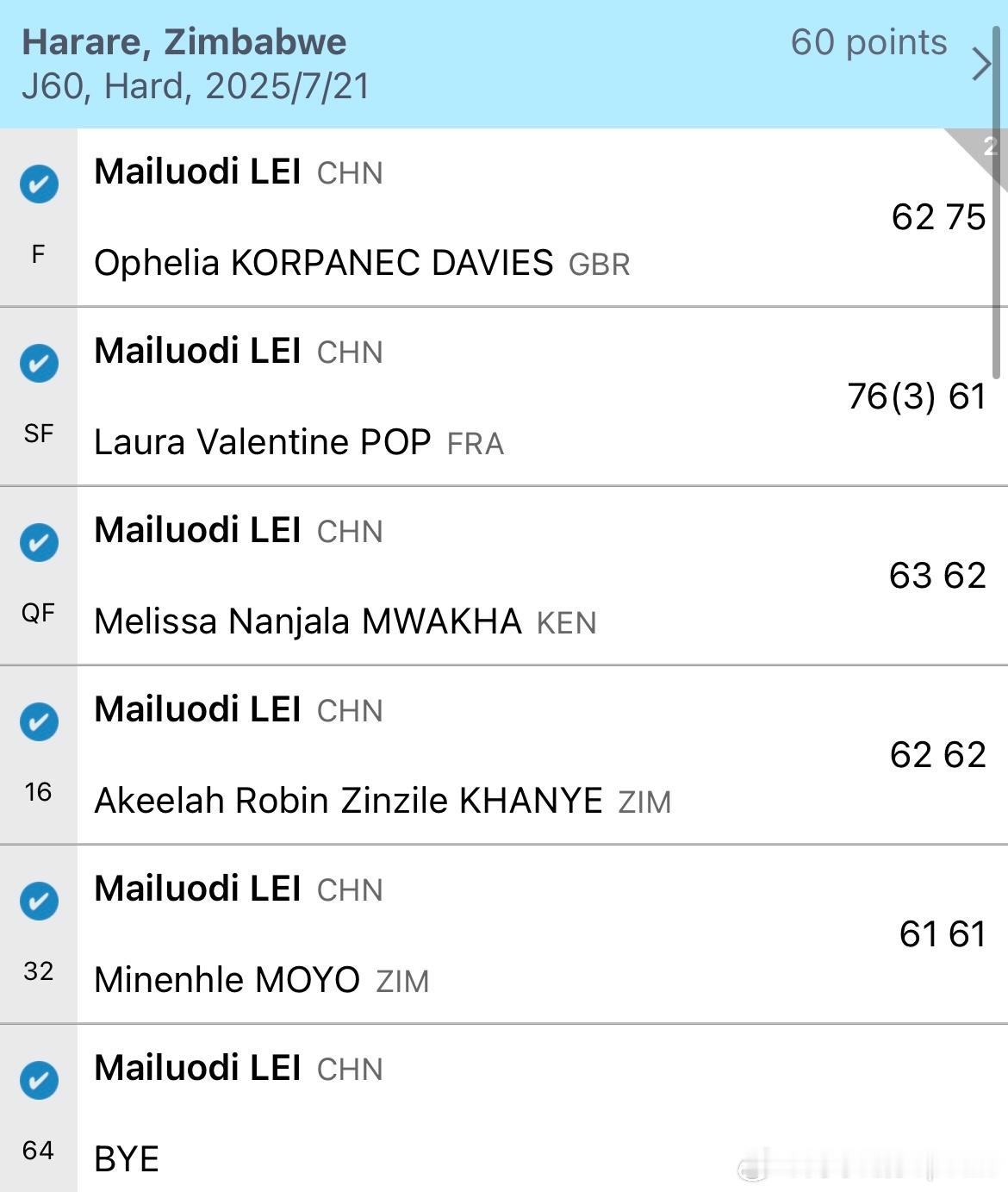Select Akeelah Robin Zinzile KHANYE opponent name

tap(383, 801)
